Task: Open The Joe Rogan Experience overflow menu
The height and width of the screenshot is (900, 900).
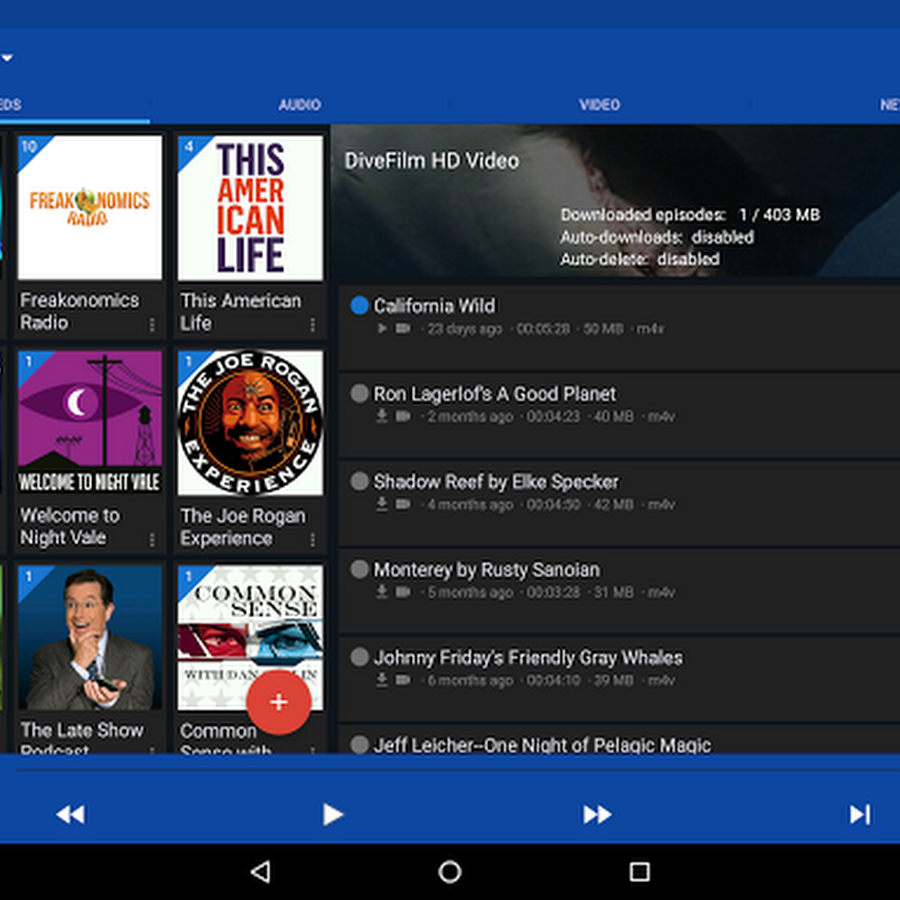Action: pyautogui.click(x=312, y=540)
